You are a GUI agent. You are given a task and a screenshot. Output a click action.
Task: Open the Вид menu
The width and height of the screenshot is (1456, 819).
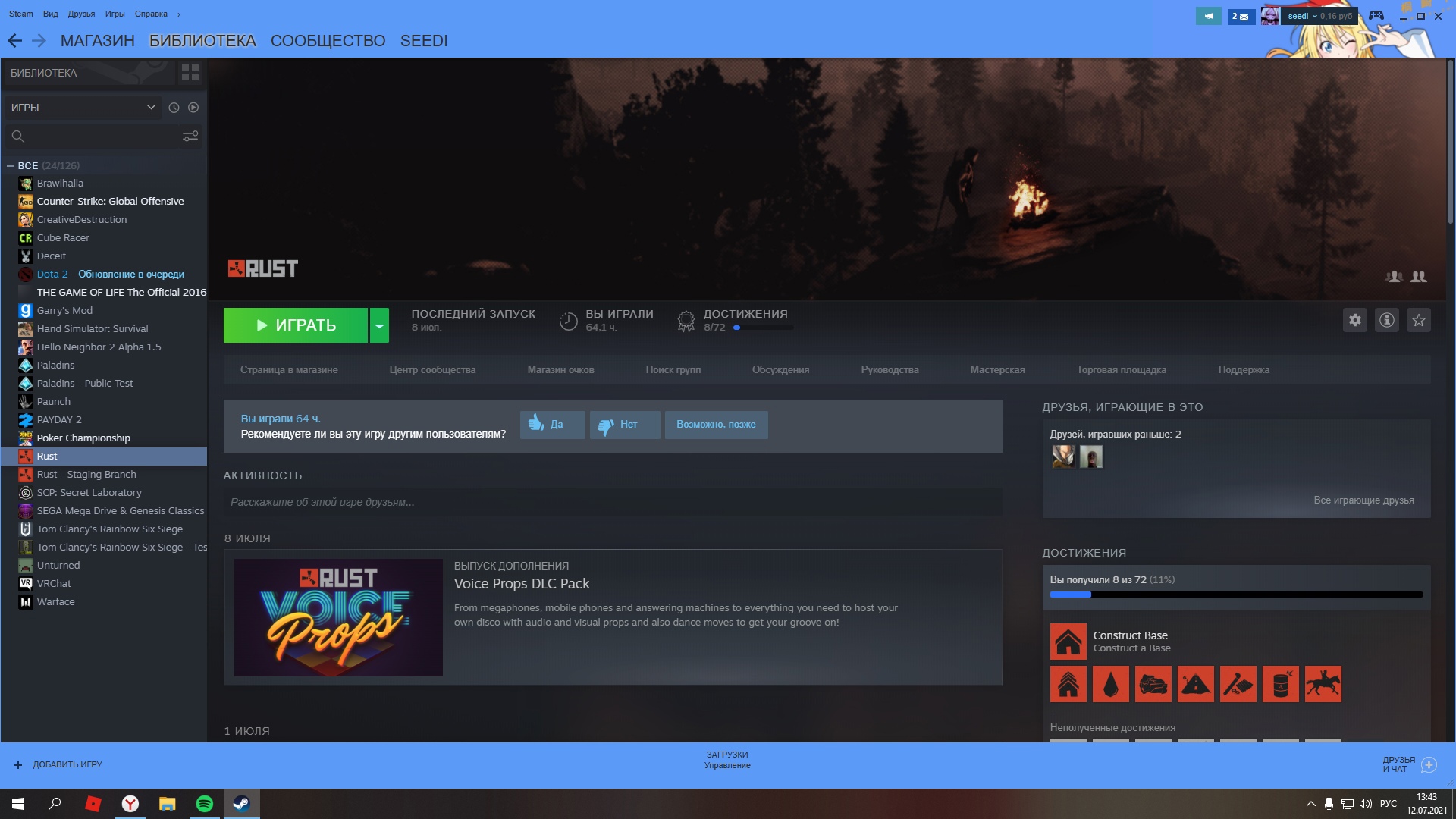click(51, 14)
